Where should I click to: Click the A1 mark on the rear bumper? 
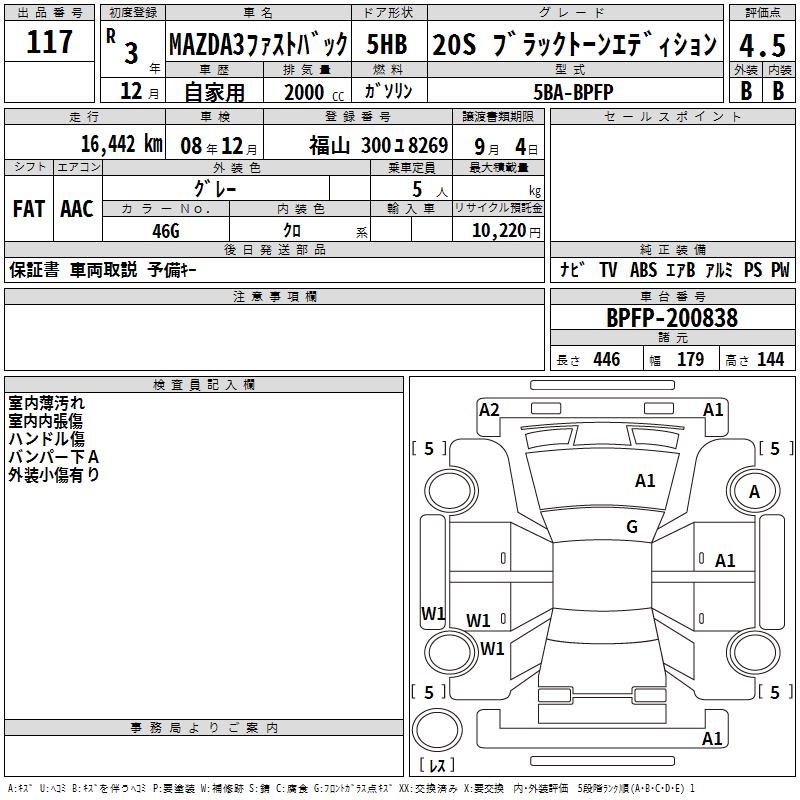tap(712, 738)
